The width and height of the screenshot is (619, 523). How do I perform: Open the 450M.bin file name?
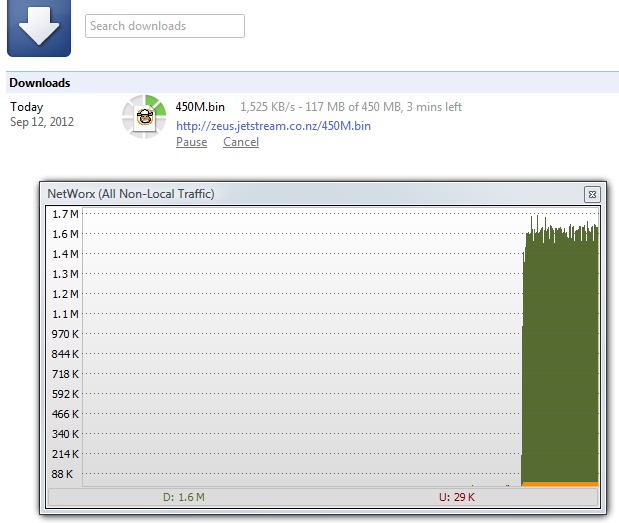tap(200, 107)
